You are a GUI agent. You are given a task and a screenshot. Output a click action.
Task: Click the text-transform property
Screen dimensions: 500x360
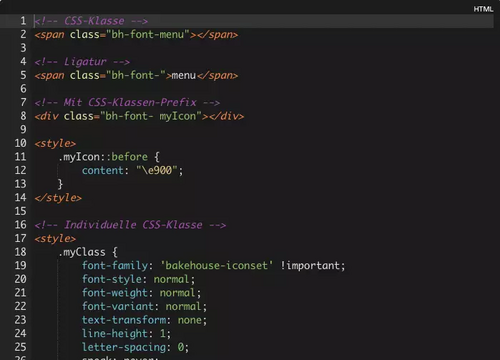click(124, 320)
